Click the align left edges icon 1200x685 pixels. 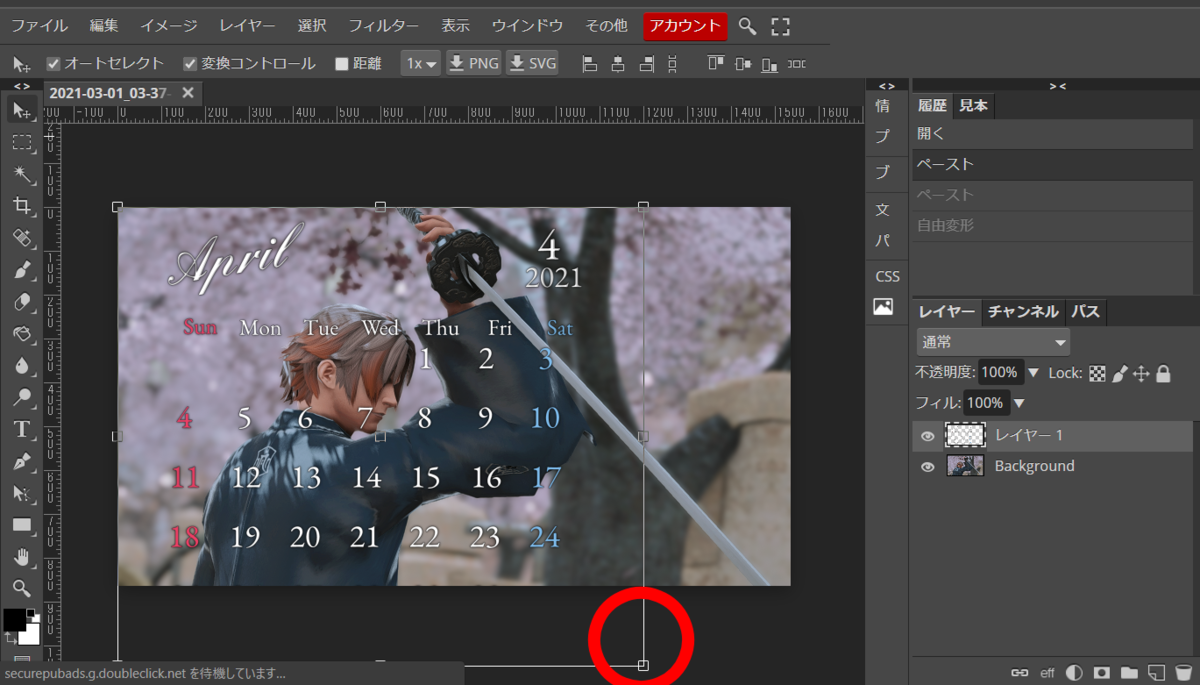[590, 64]
